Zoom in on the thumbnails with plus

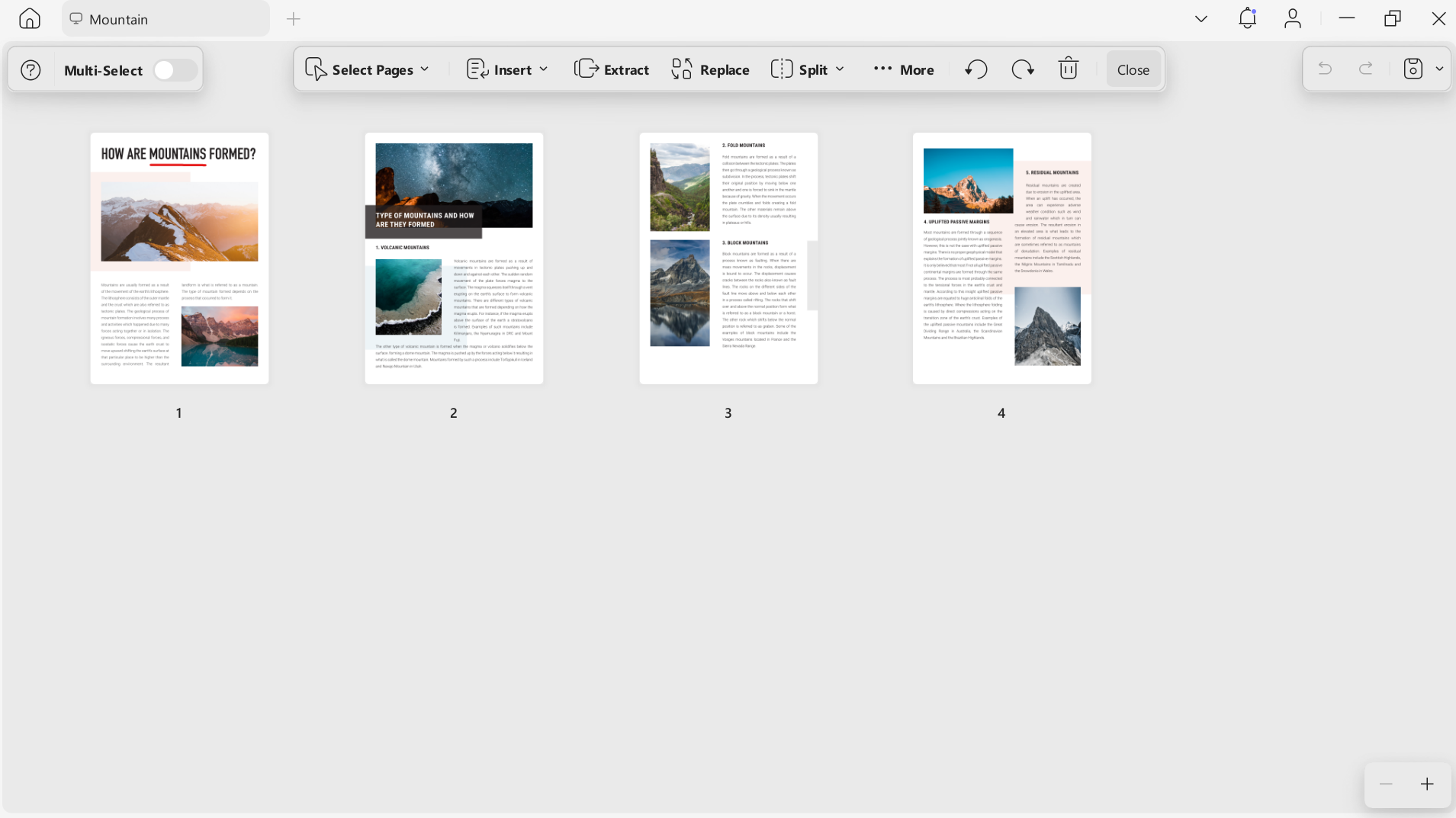1427,784
